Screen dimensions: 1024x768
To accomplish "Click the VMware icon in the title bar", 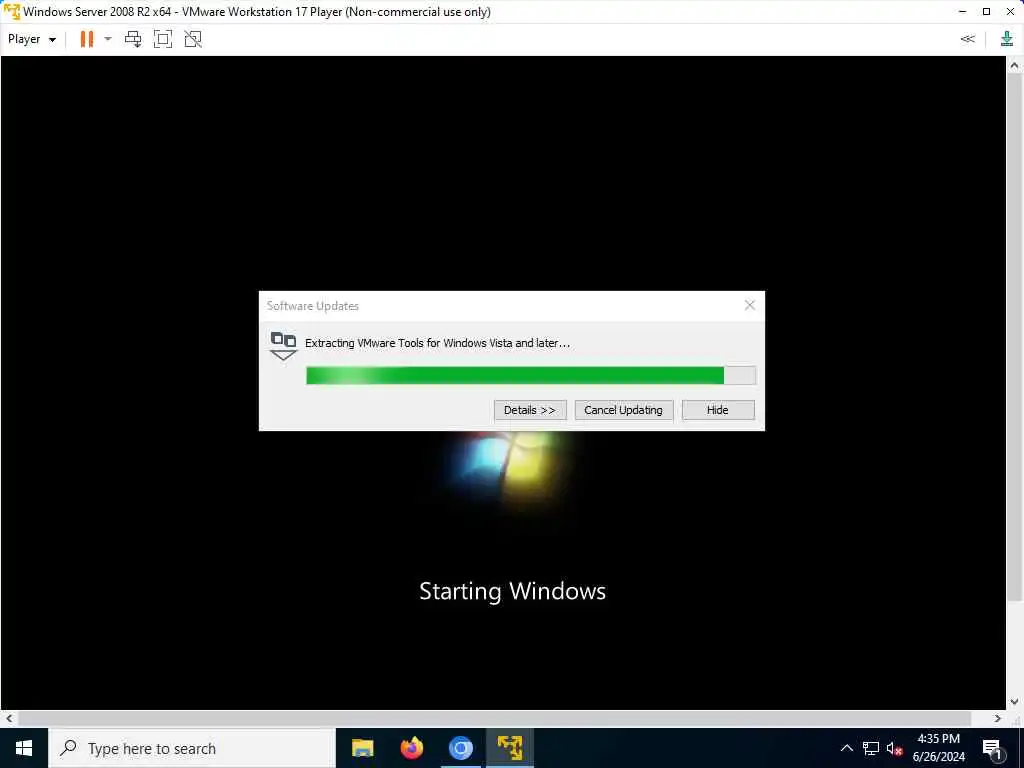I will (x=12, y=12).
